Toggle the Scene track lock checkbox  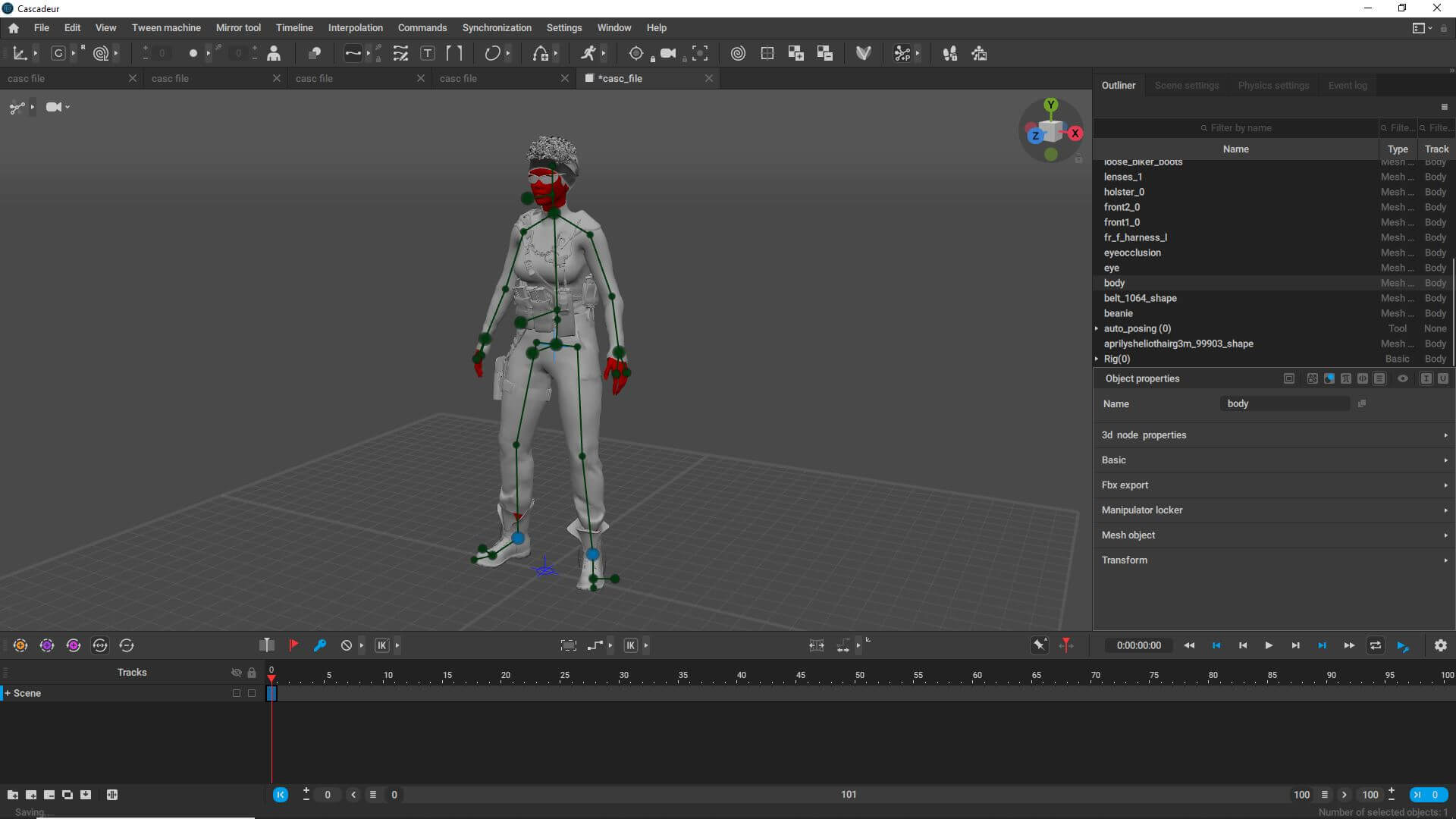252,693
